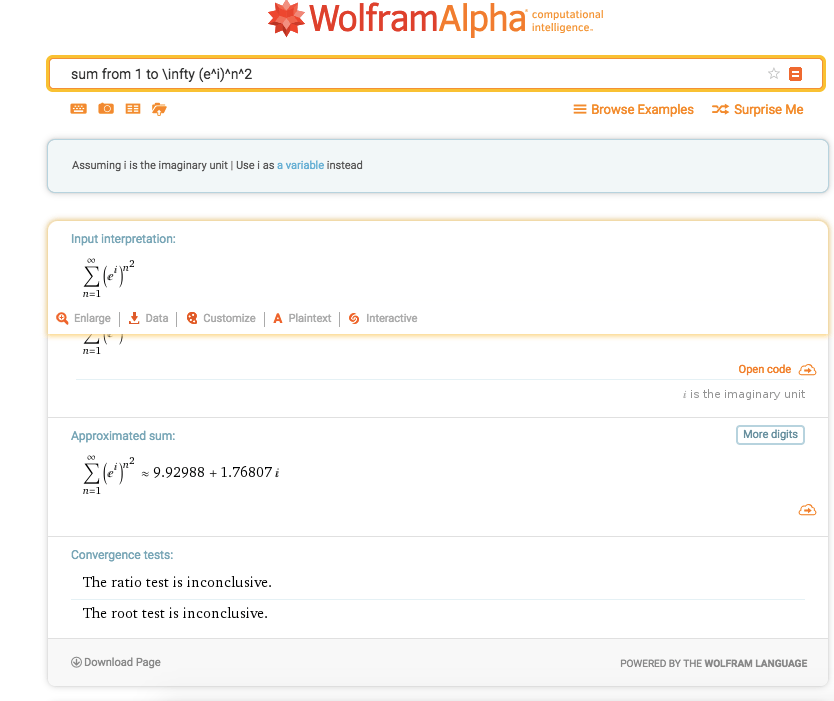Click 'The root test is inconclusive.' text
Screen dimensions: 834x701
point(175,613)
